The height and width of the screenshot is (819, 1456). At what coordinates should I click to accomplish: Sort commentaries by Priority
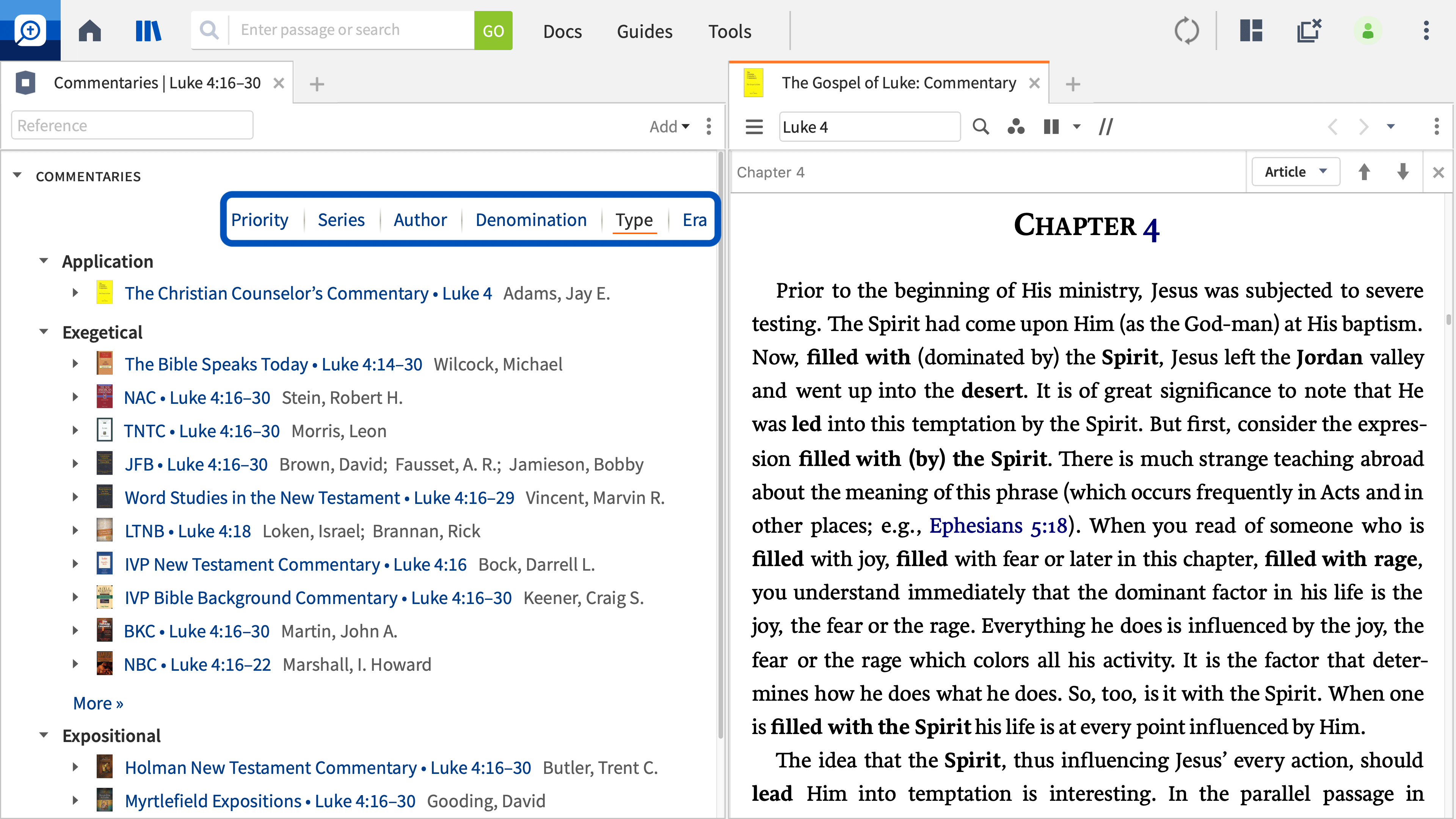tap(259, 219)
